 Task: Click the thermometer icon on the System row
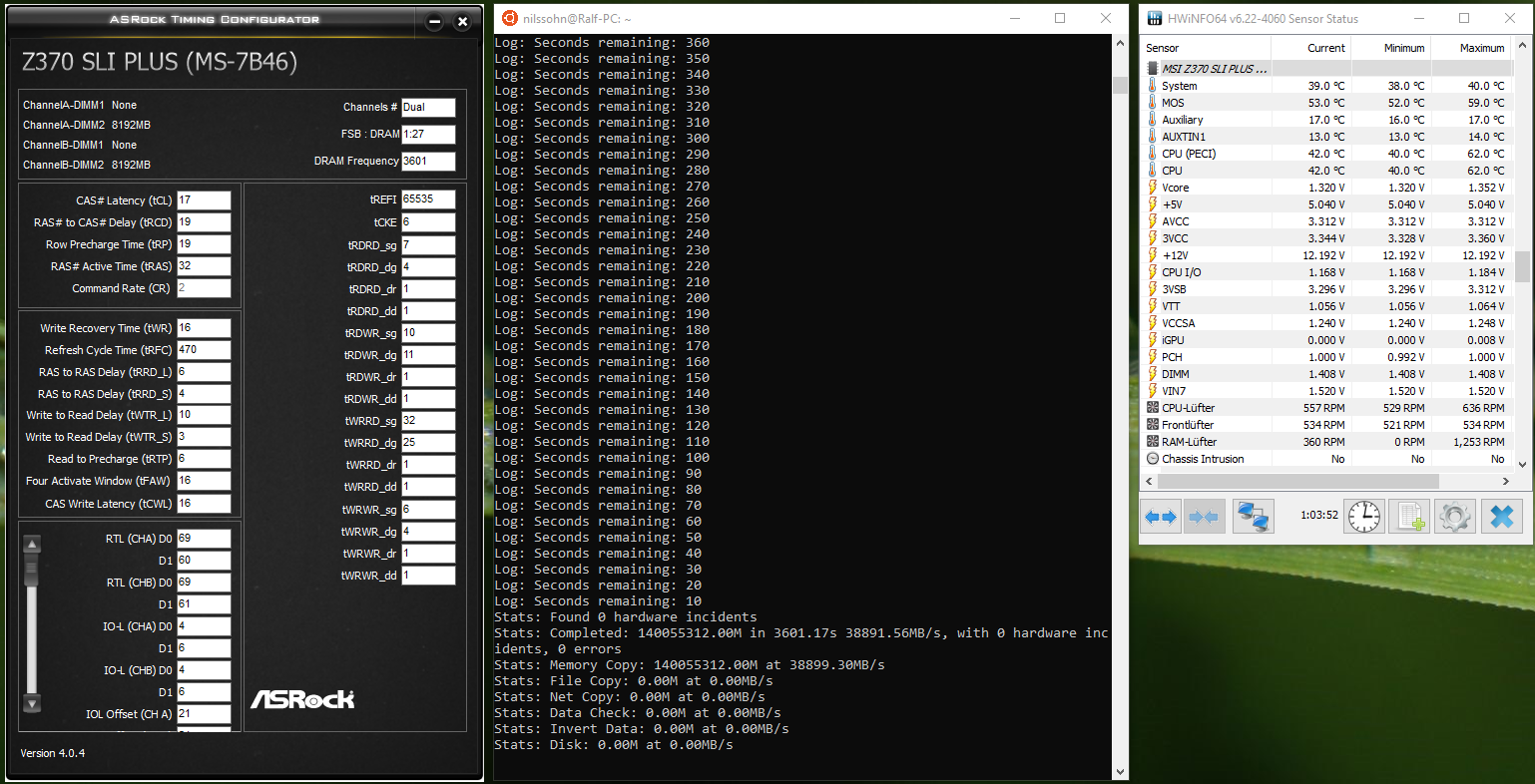[x=1152, y=86]
